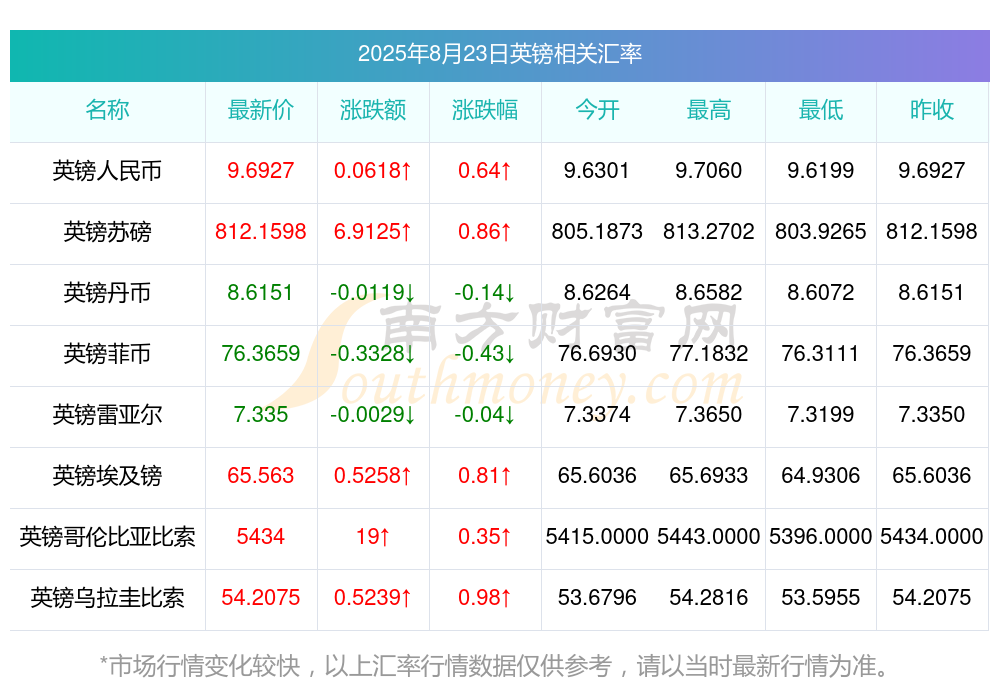Viewport: 1000px width, 698px height.
Task: Click the 英镑埃及镑 row name
Action: [x=107, y=476]
